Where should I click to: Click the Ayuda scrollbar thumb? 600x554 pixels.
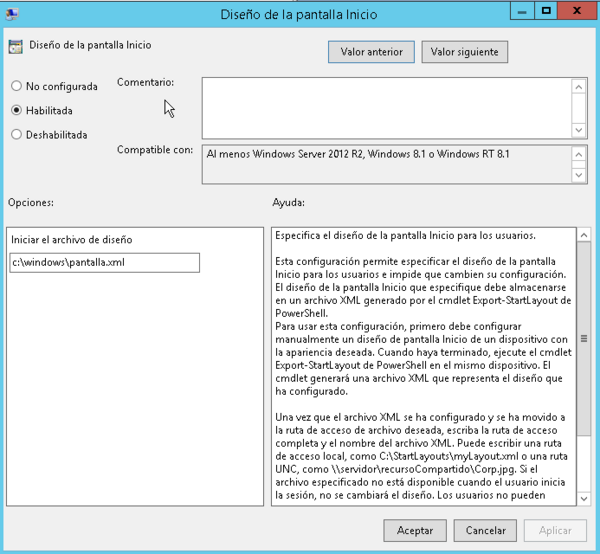point(584,339)
